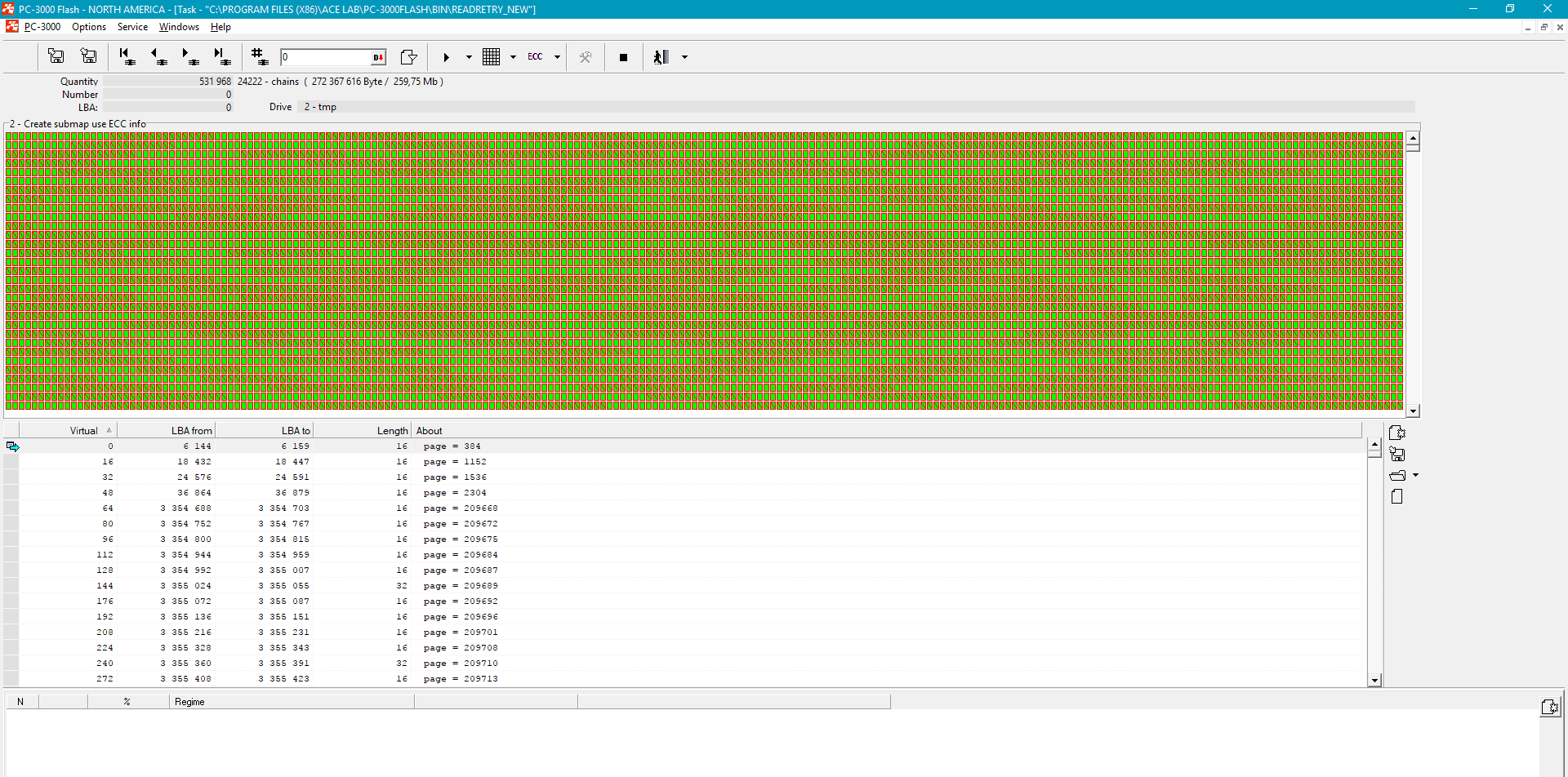
Task: Sort by the LBA to column header
Action: coord(264,430)
